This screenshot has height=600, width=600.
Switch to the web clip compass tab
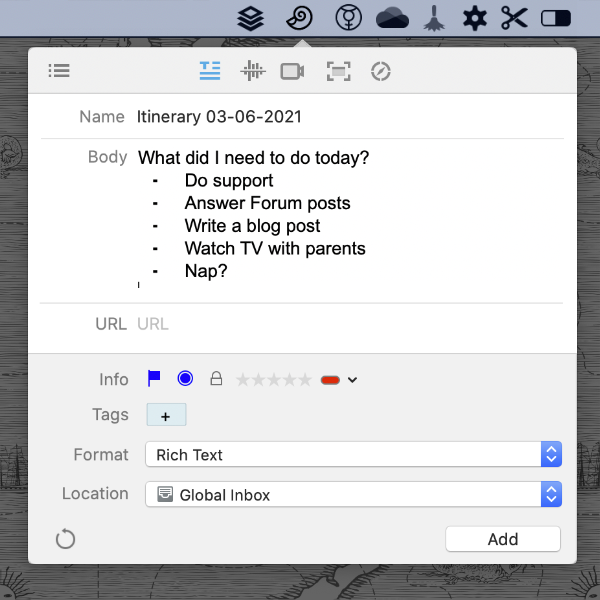coord(381,71)
